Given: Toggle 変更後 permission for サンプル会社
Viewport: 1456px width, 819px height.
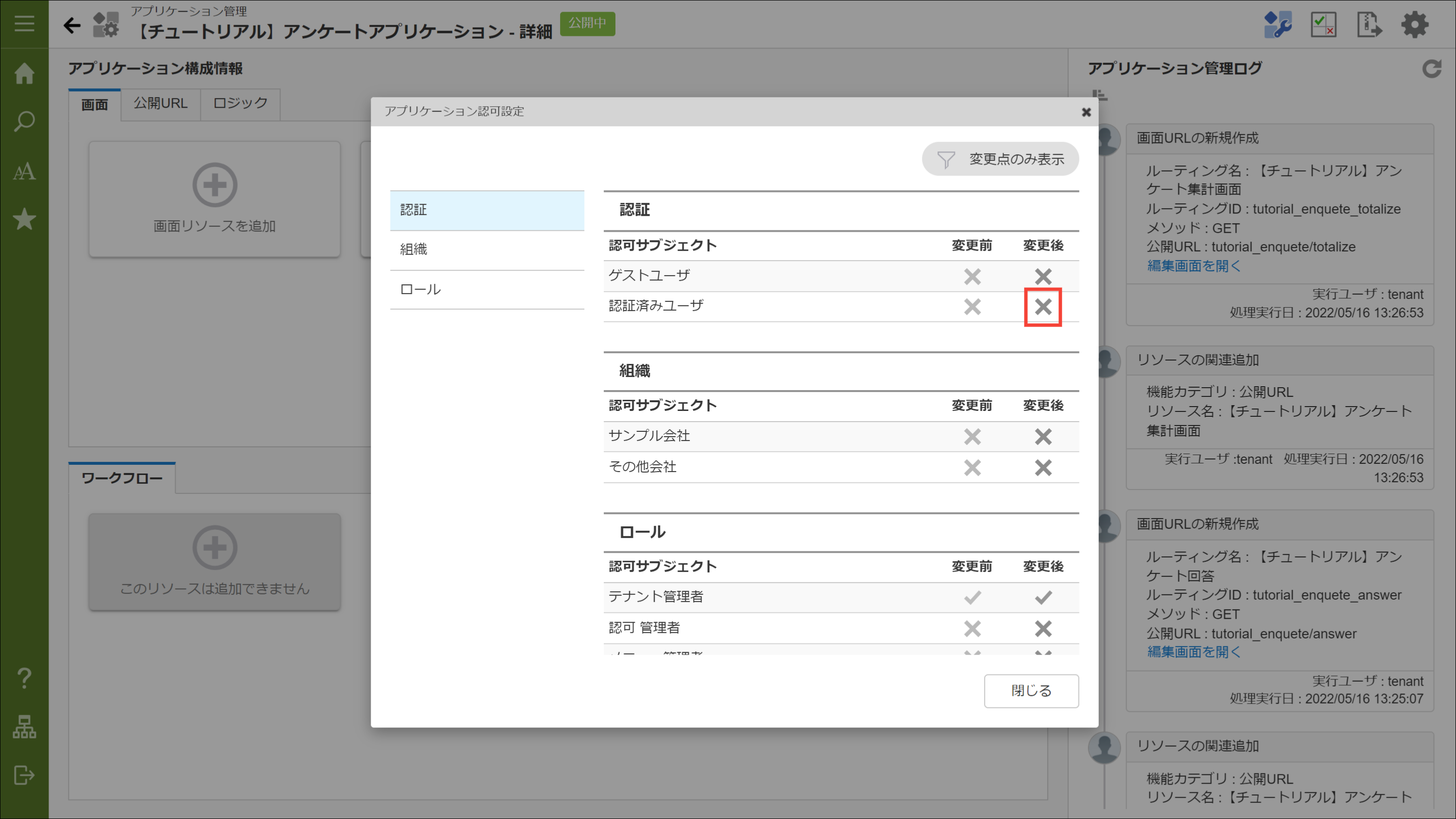Looking at the screenshot, I should [1043, 436].
